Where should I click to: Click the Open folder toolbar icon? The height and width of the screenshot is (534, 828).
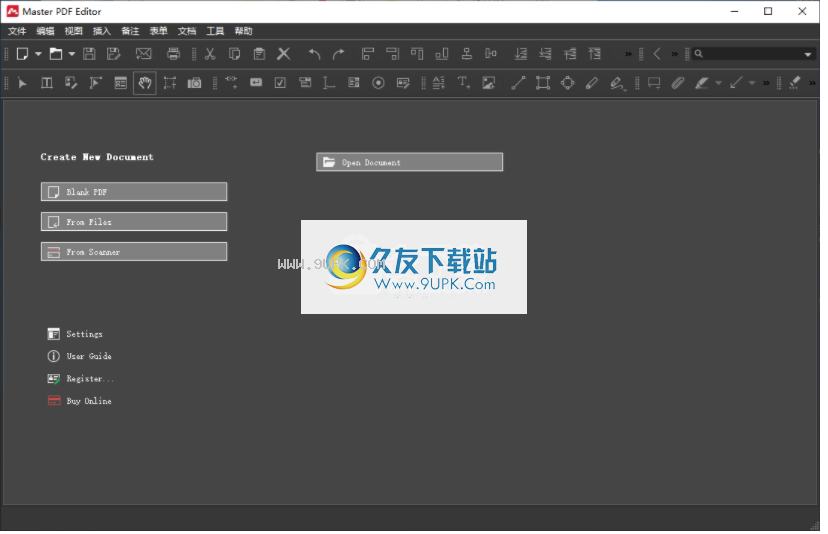[x=55, y=54]
